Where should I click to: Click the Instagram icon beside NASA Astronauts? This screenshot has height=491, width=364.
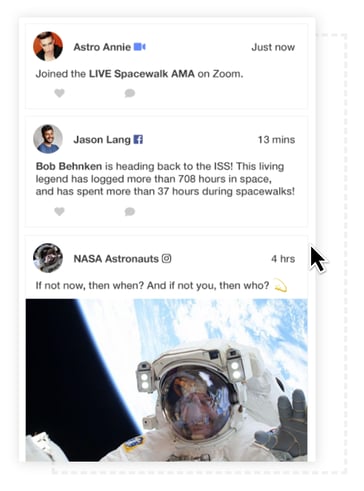(166, 258)
